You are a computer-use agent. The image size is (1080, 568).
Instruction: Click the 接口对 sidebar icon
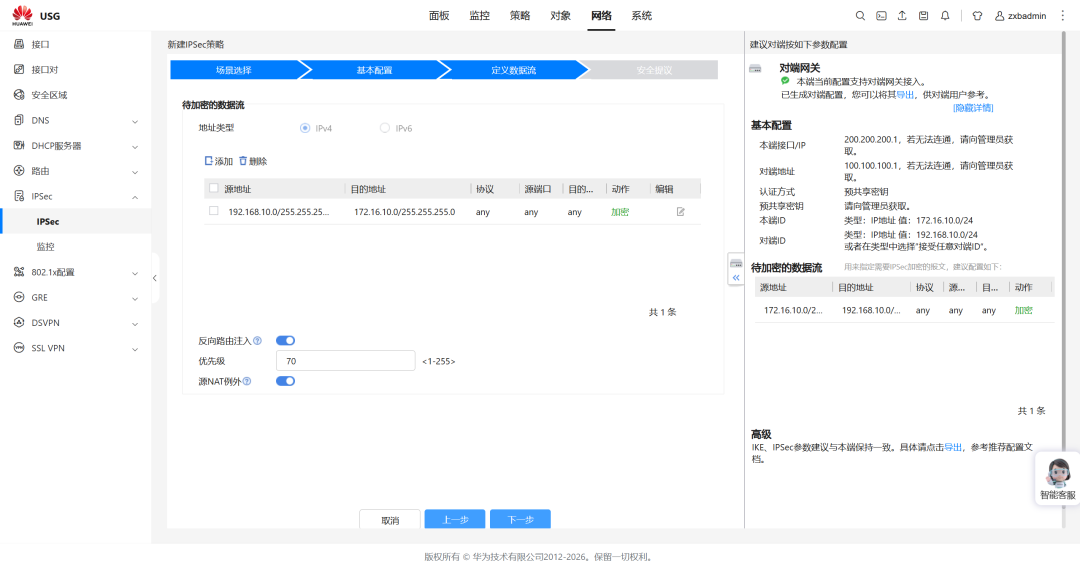click(x=19, y=70)
